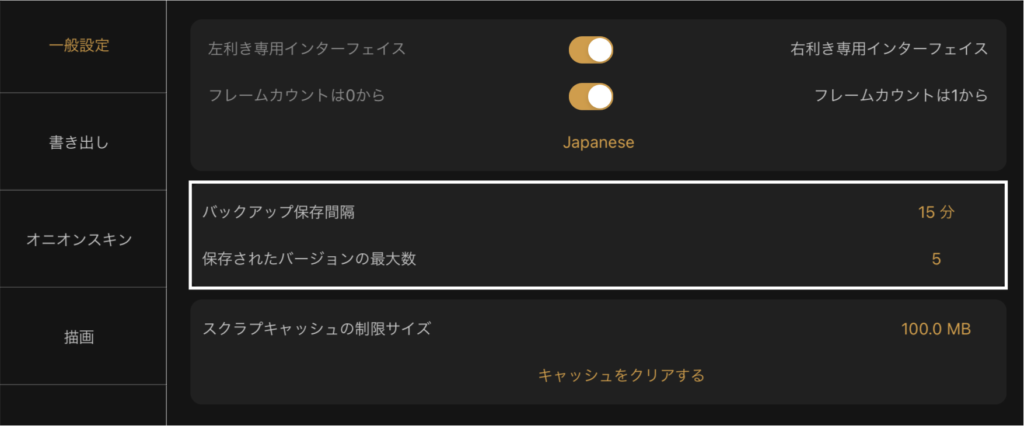The width and height of the screenshot is (1024, 426).
Task: Toggle the left/right-handed interface switch
Action: [x=590, y=50]
